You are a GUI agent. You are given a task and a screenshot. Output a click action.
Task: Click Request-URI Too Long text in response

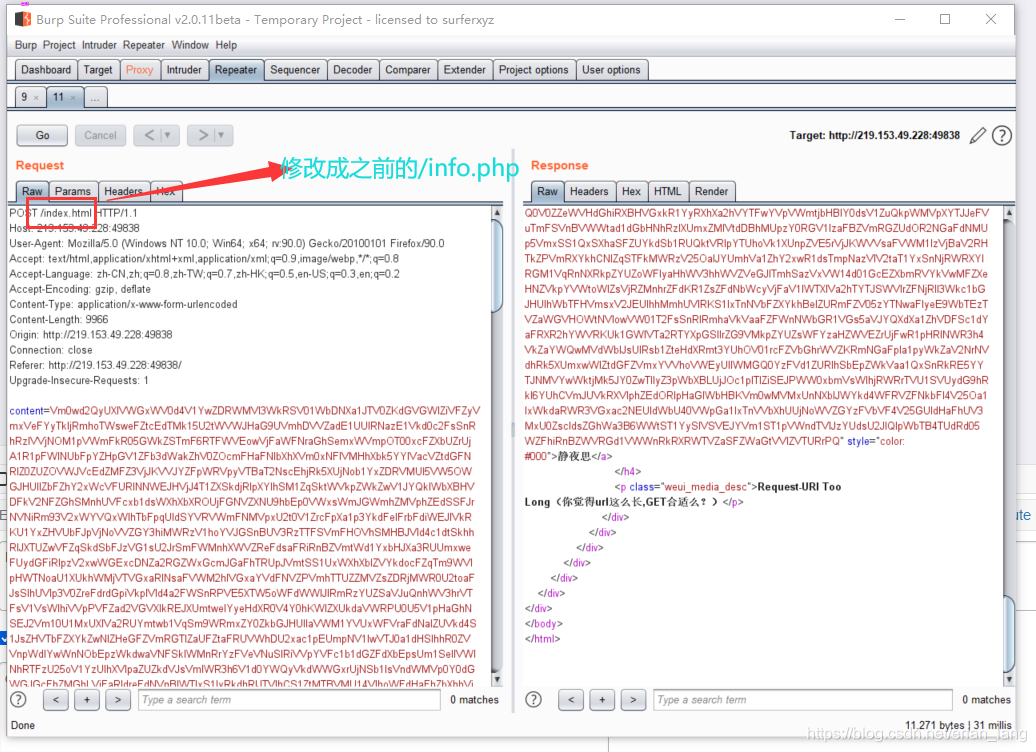coord(683,494)
